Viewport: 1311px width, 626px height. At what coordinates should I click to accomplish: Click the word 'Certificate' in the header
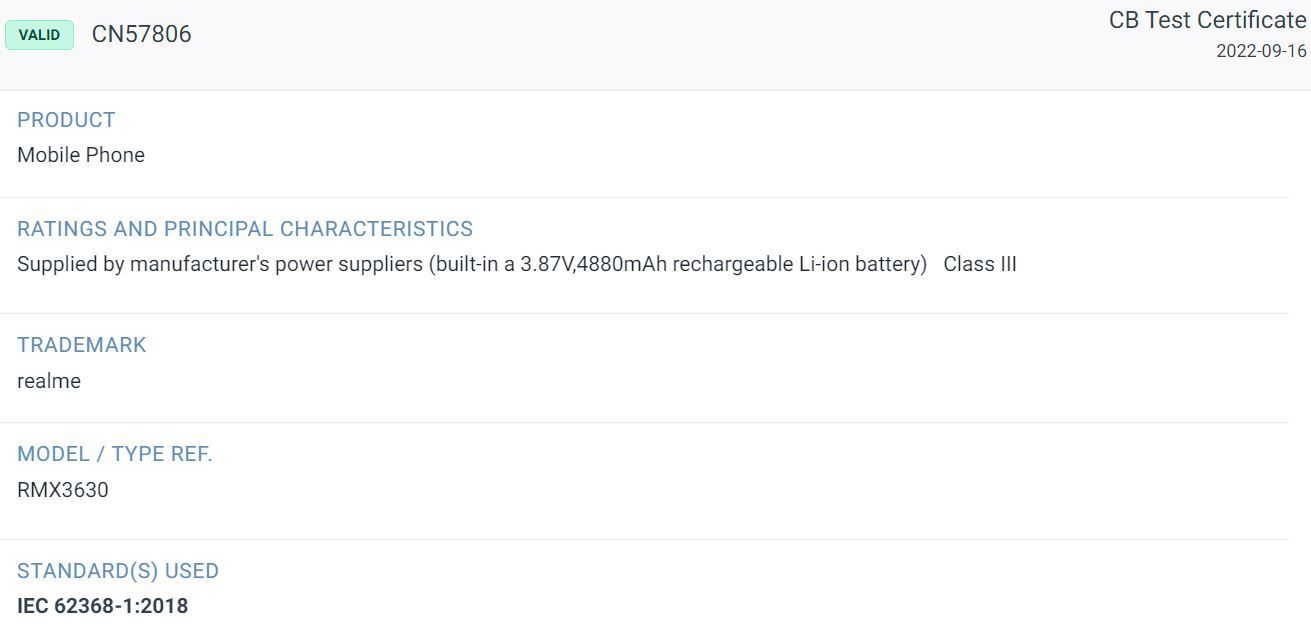[1252, 20]
